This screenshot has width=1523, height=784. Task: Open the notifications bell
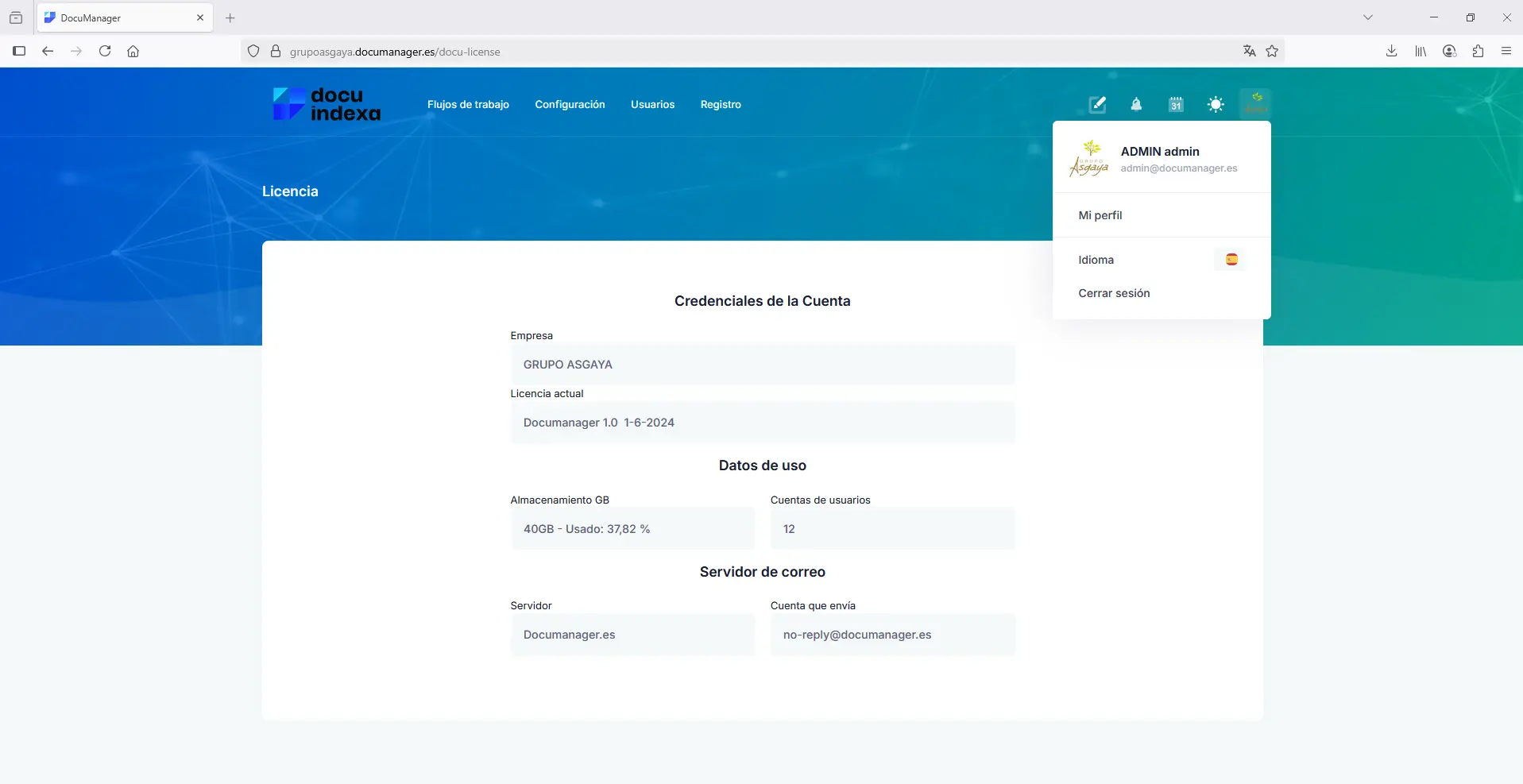click(1136, 105)
